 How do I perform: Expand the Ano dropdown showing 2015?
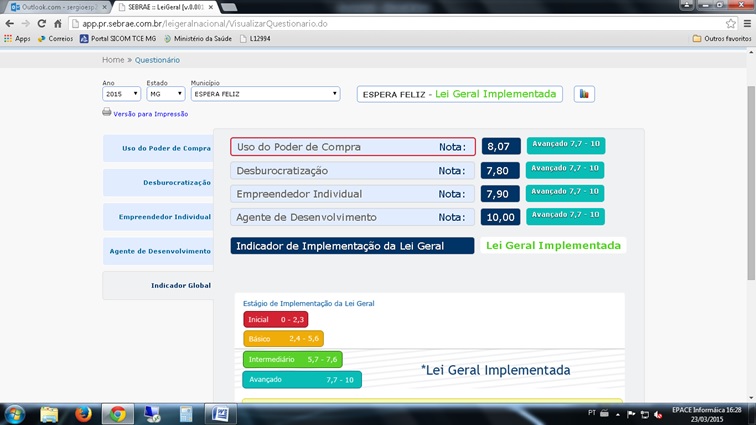click(121, 94)
